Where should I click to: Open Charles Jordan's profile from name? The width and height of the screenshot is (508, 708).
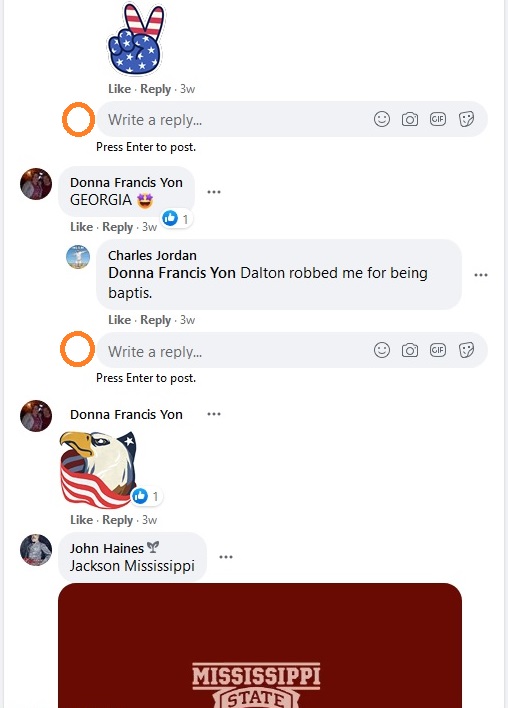click(152, 256)
